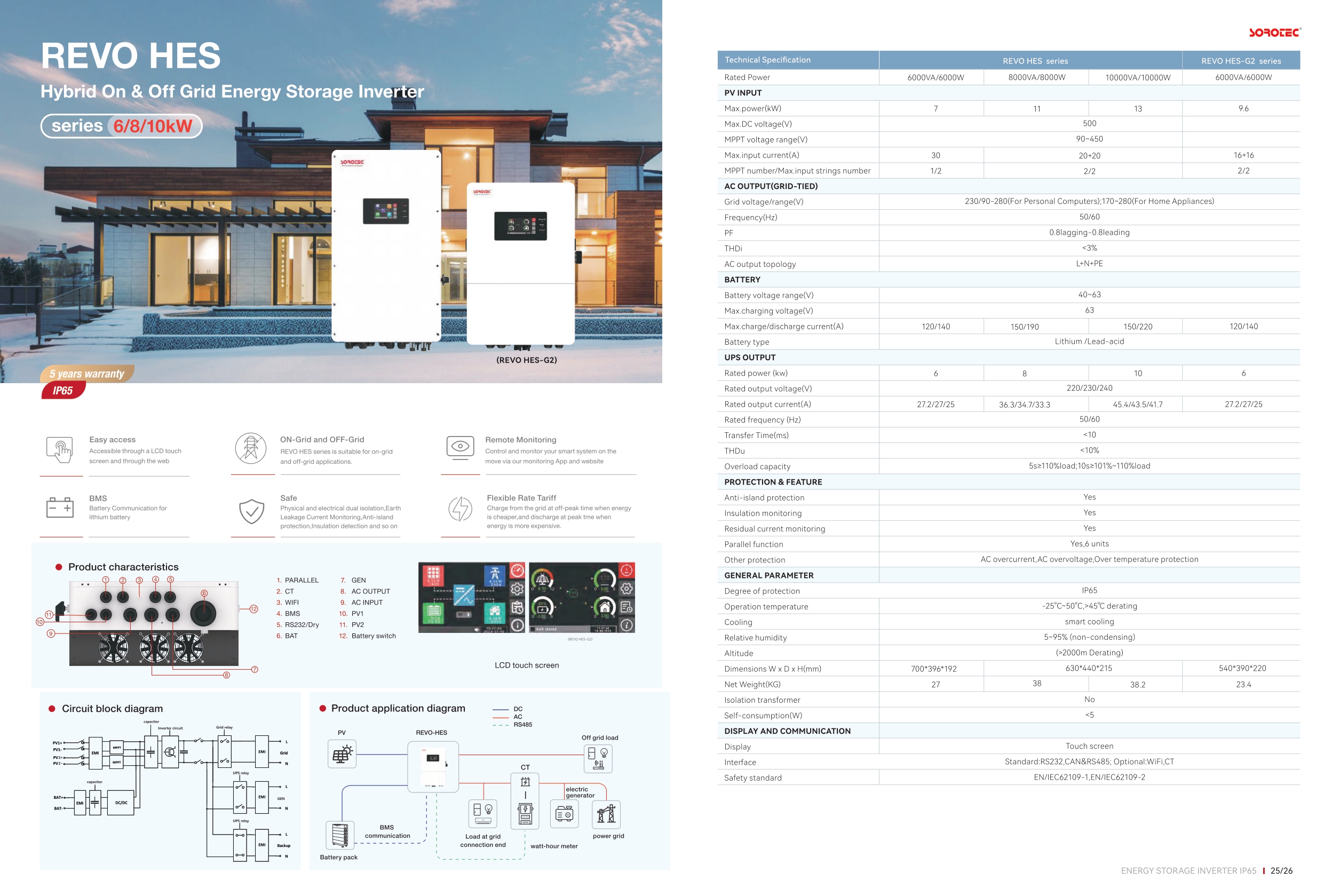Image resolution: width=1324 pixels, height=896 pixels.
Task: Click the left LCD touch screen image
Action: click(472, 598)
